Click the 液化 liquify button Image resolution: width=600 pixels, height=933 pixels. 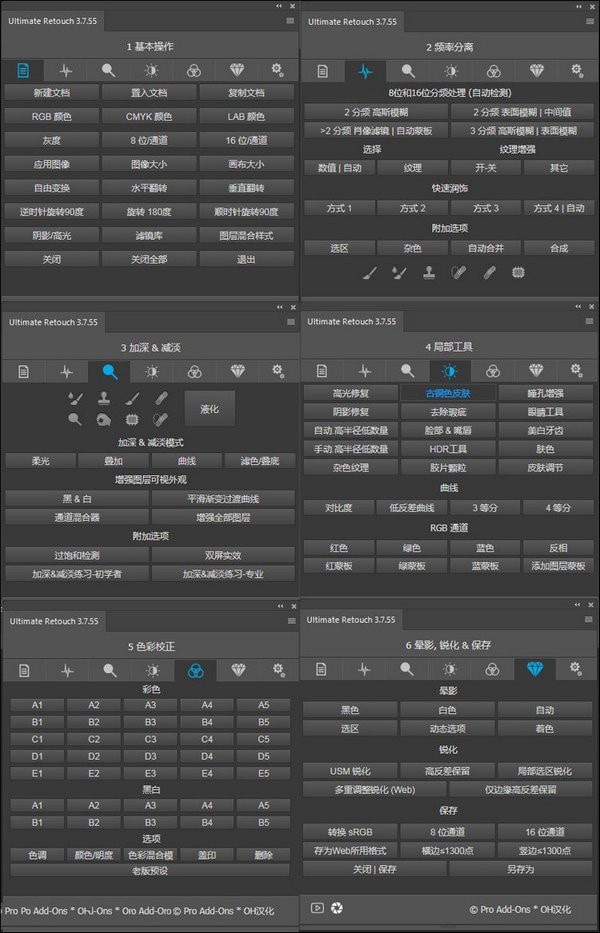point(210,409)
